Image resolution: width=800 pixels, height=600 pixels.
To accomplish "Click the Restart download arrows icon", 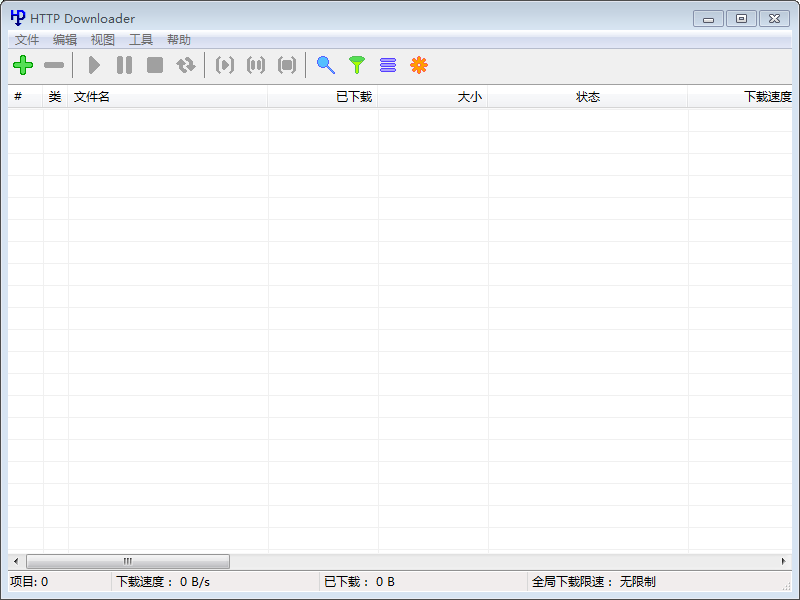I will click(186, 65).
